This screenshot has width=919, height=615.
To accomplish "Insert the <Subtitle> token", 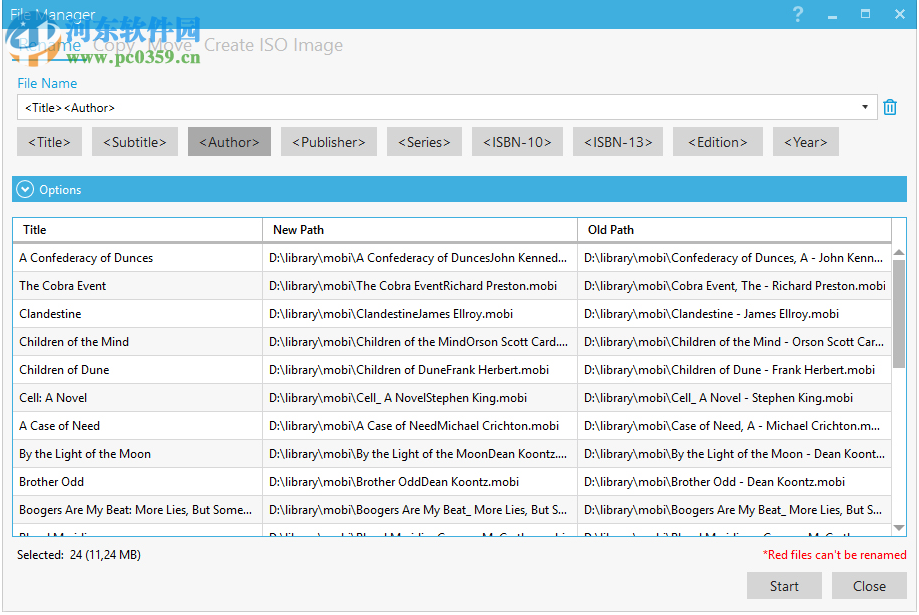I will coord(134,141).
